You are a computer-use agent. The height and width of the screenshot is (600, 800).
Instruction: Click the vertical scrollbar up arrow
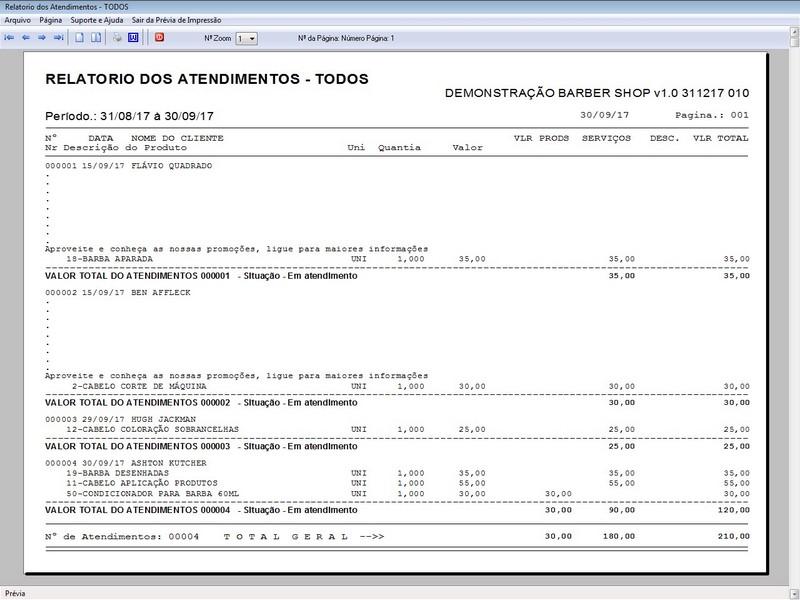point(794,32)
